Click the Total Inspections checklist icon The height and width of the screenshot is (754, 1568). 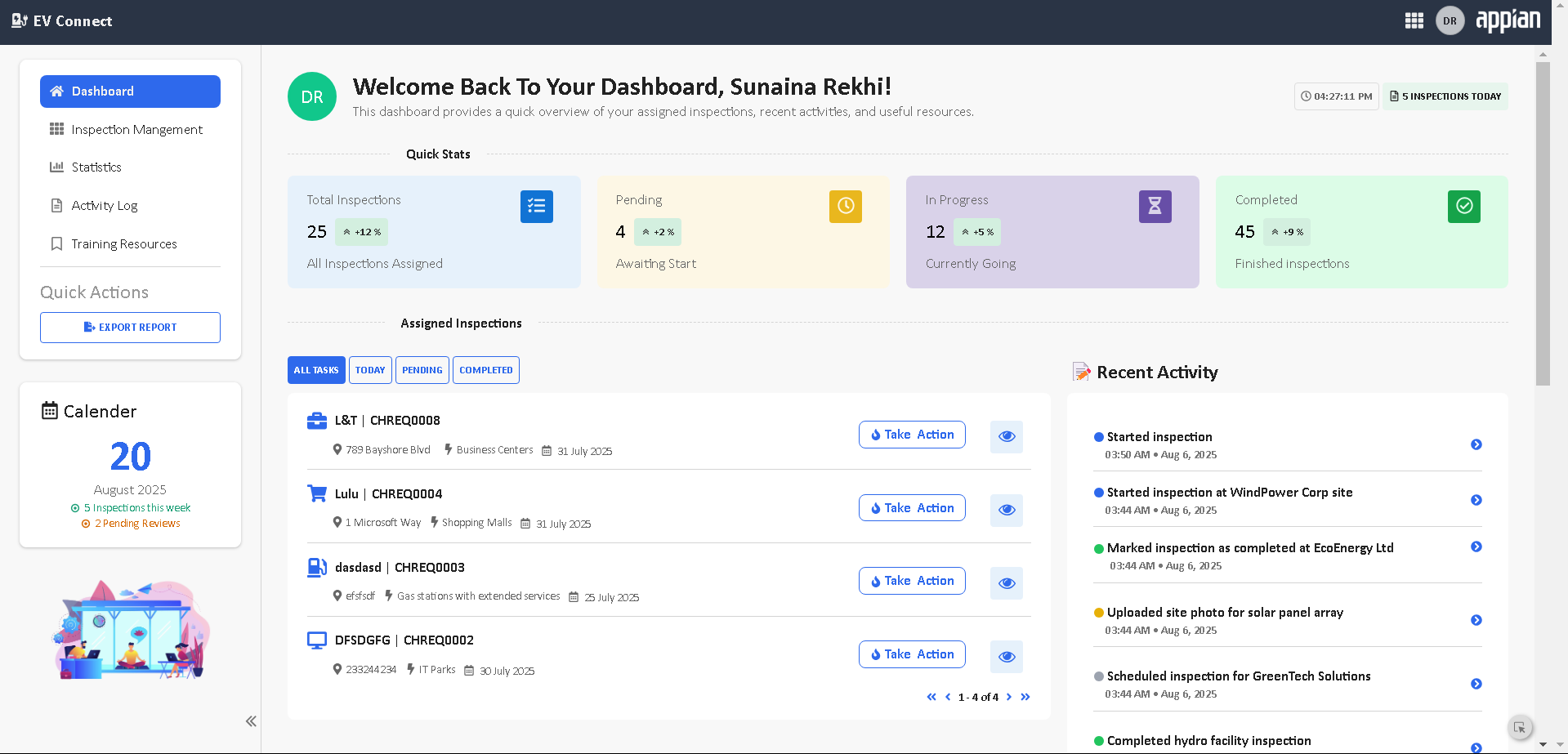click(x=536, y=207)
